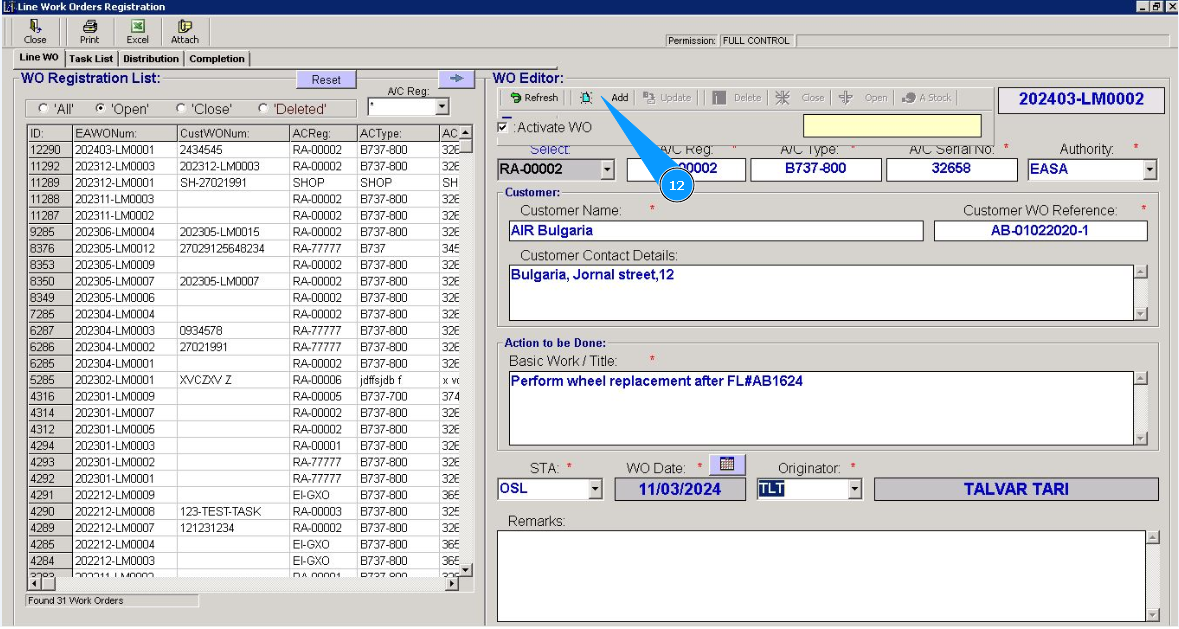Viewport: 1179px width, 629px height.
Task: Select the 'Deleted' radio filter
Action: [263, 108]
